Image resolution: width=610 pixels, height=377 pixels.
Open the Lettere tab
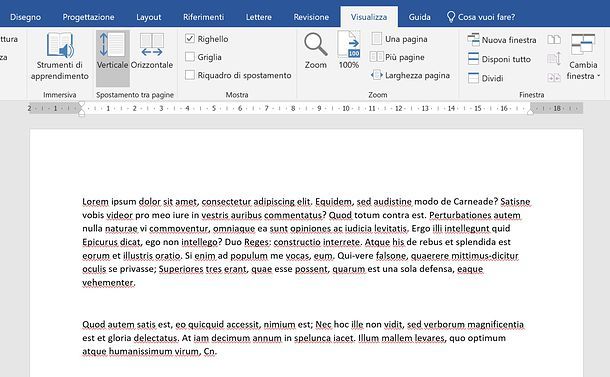tap(259, 17)
